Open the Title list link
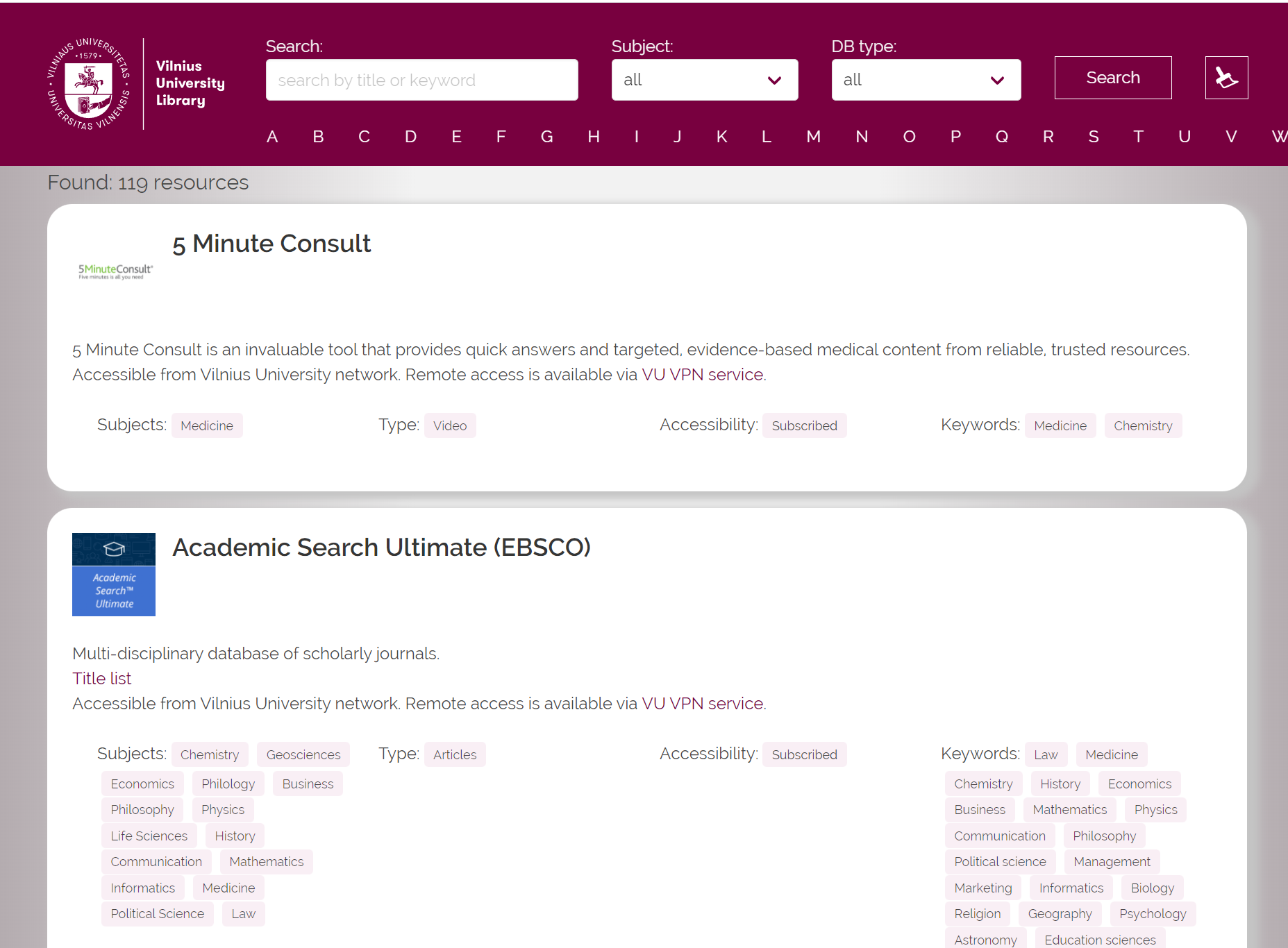1288x948 pixels. click(x=101, y=678)
